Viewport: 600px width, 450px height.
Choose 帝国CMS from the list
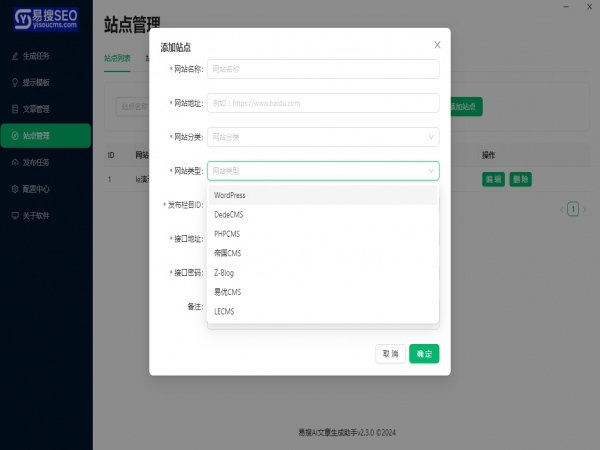pos(323,253)
